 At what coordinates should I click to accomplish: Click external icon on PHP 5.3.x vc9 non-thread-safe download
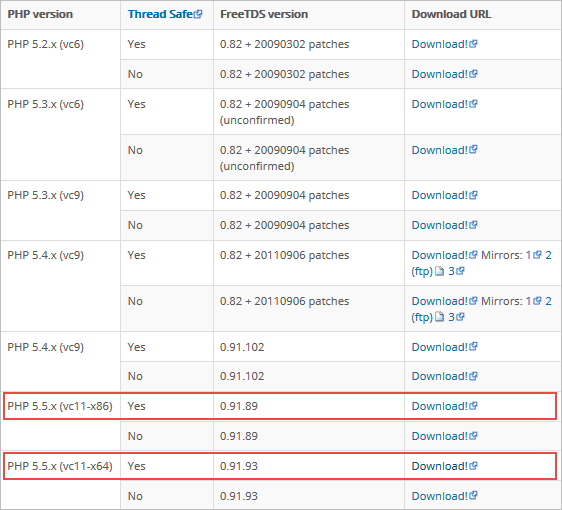473,225
